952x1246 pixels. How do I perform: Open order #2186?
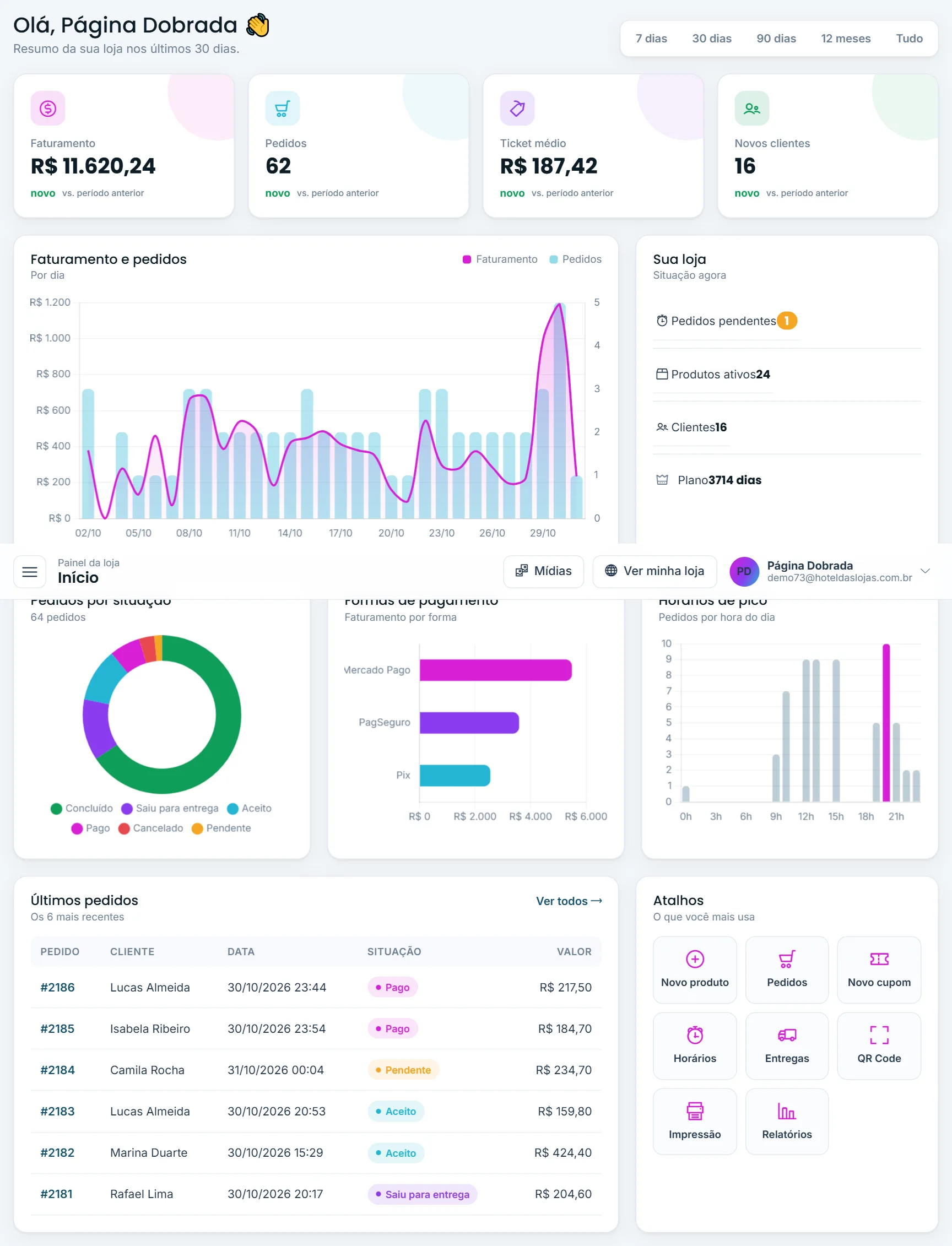[57, 987]
